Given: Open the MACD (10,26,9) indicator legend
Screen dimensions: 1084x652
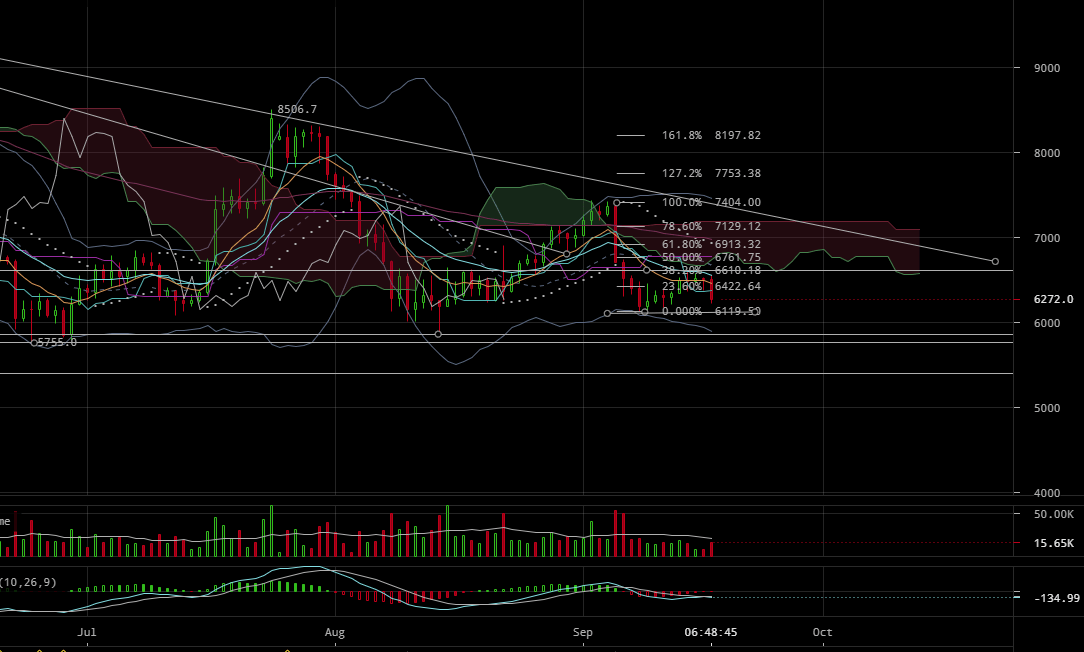Looking at the screenshot, I should click(28, 582).
